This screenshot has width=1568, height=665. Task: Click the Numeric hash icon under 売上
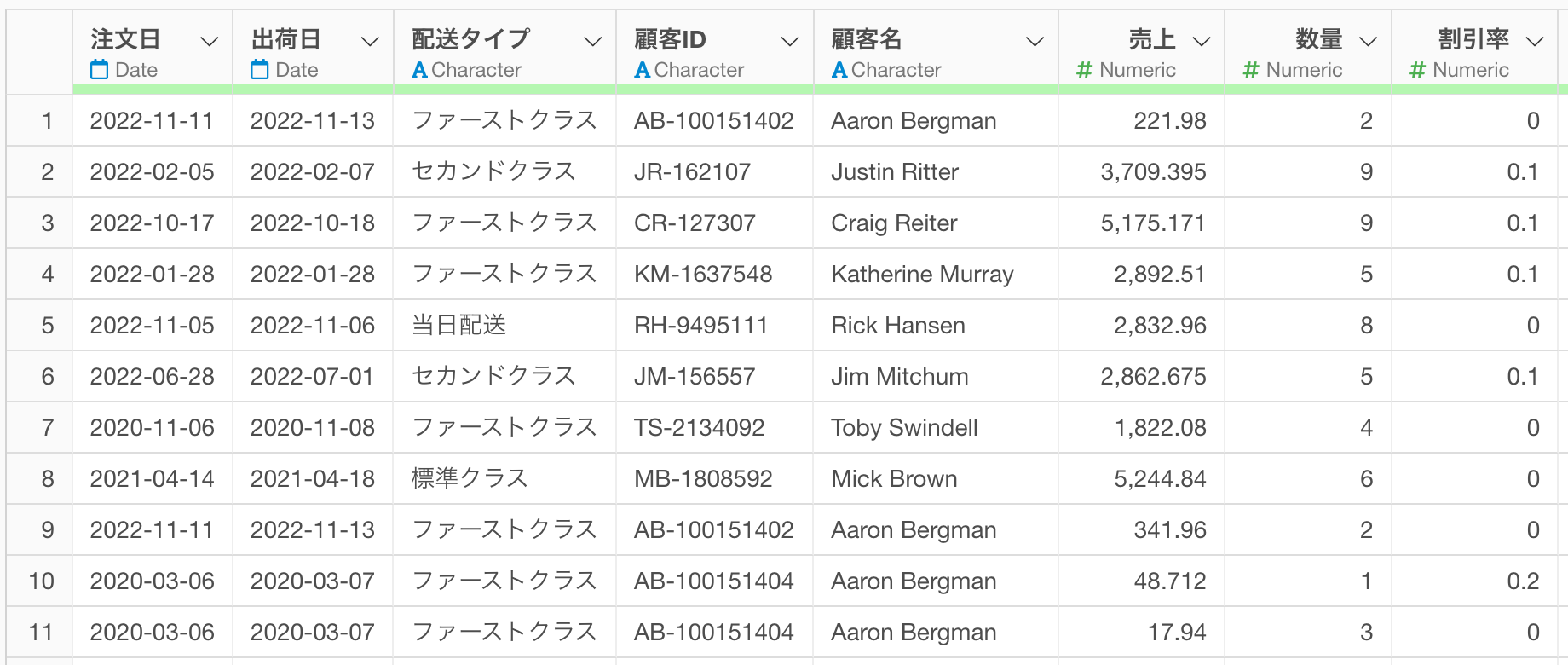coord(1084,70)
